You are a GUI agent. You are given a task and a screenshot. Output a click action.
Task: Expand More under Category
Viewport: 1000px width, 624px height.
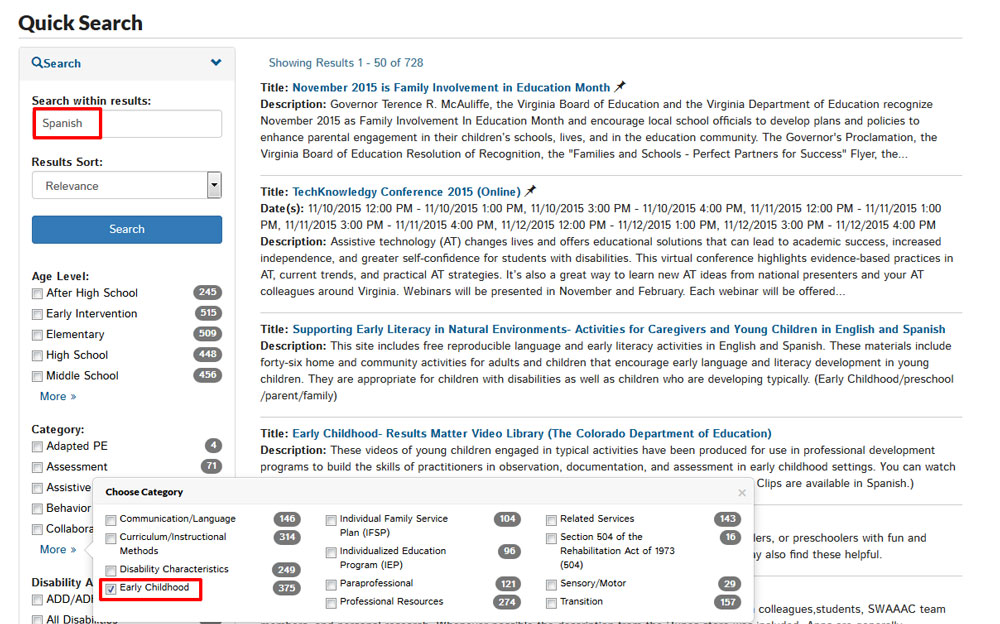[57, 549]
